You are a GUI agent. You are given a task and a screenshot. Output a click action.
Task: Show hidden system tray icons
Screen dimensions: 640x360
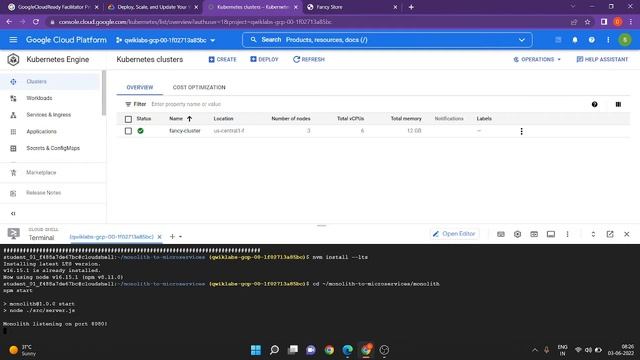[x=535, y=350]
